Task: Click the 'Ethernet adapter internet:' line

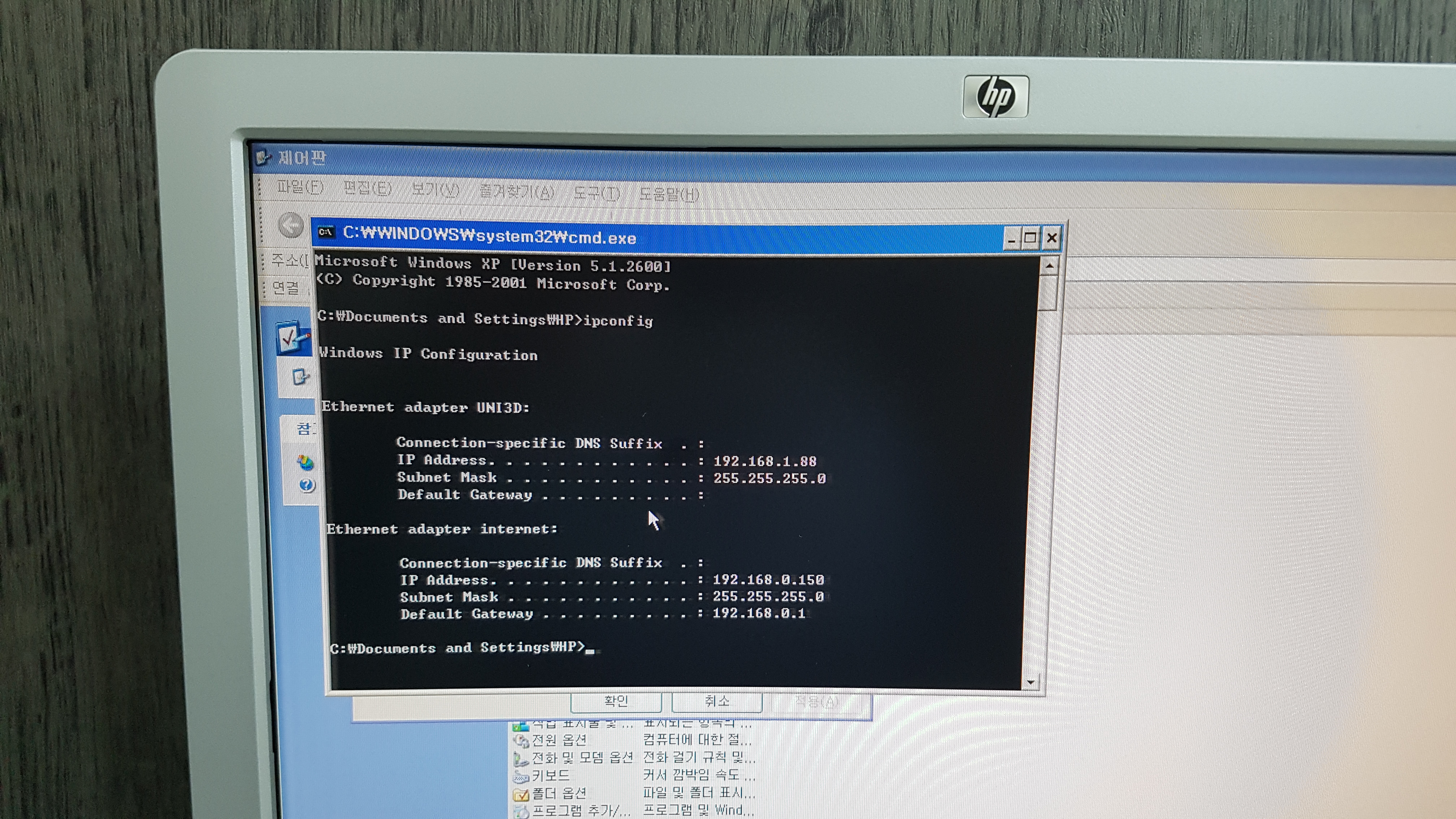Action: [442, 529]
